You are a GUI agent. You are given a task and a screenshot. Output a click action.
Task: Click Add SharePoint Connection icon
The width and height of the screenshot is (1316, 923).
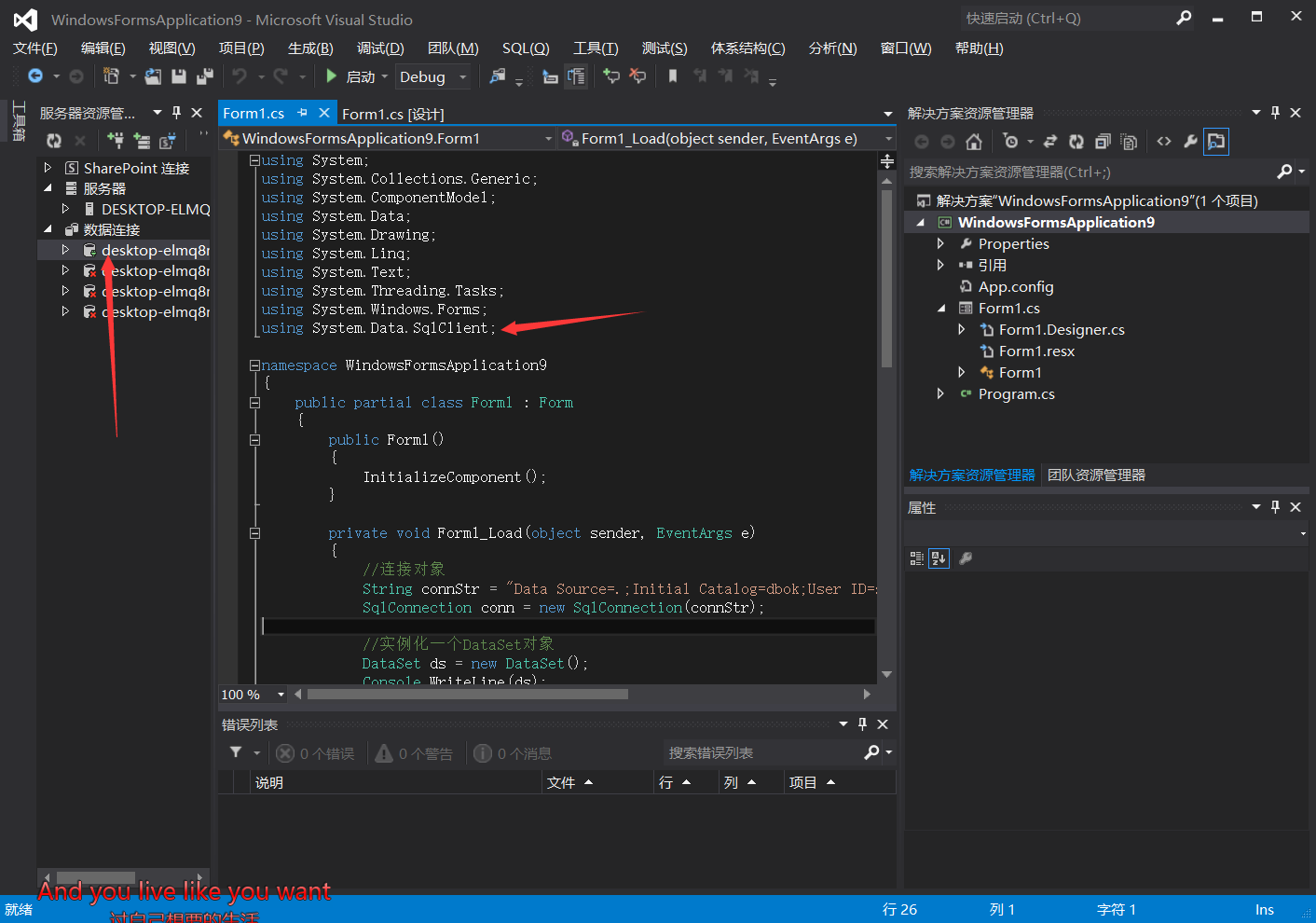coord(168,141)
